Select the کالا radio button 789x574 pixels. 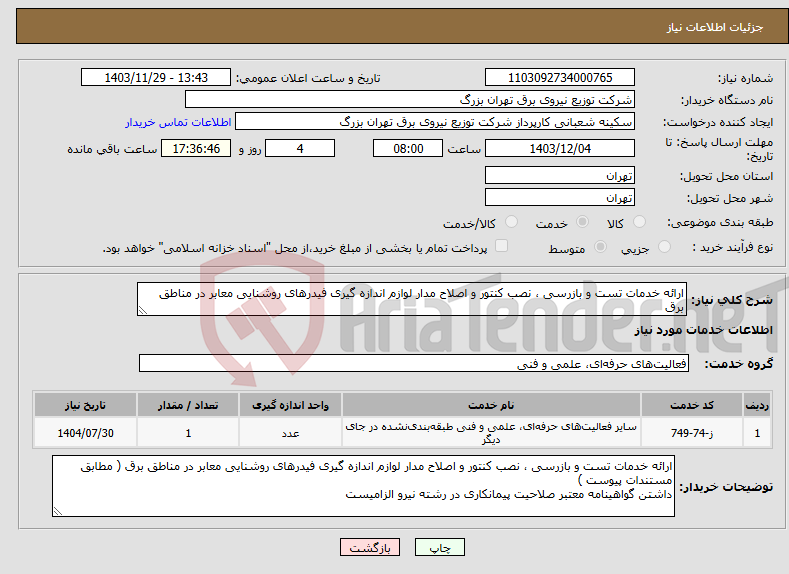[x=640, y=222]
